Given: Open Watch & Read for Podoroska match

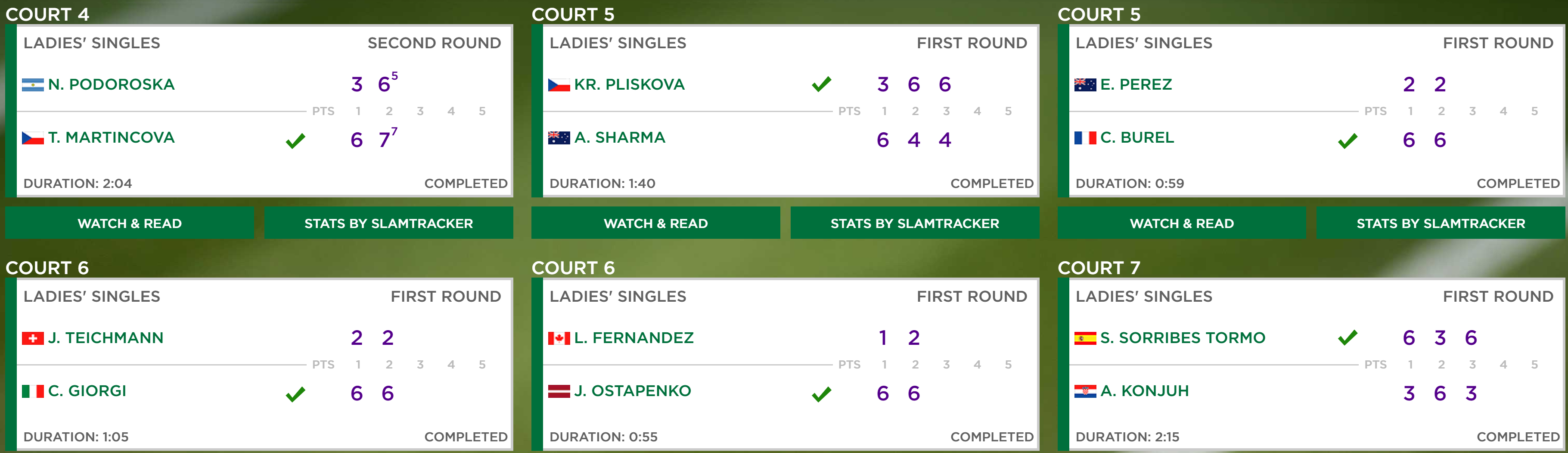Looking at the screenshot, I should (130, 223).
